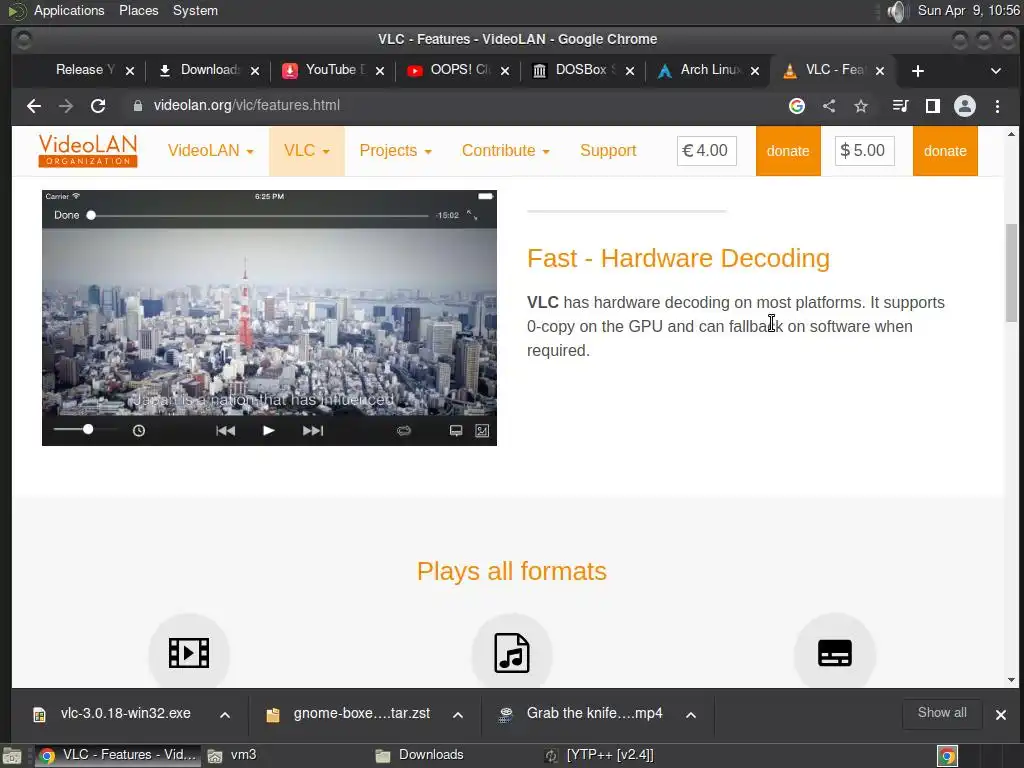Image resolution: width=1024 pixels, height=768 pixels.
Task: Bookmark this page with the star
Action: (x=861, y=106)
